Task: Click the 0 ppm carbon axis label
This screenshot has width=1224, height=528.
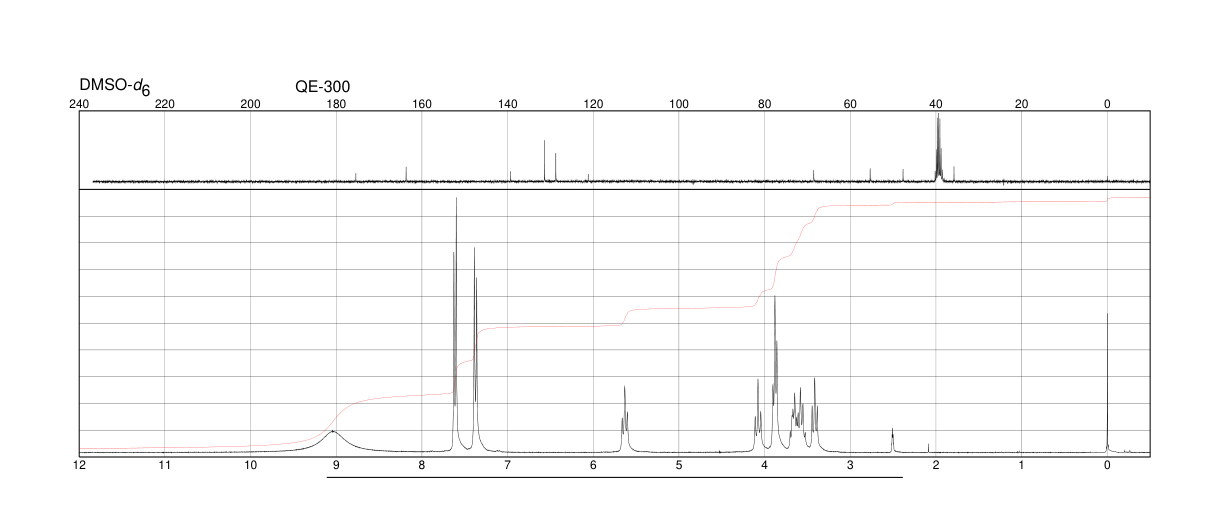Action: click(x=1107, y=104)
